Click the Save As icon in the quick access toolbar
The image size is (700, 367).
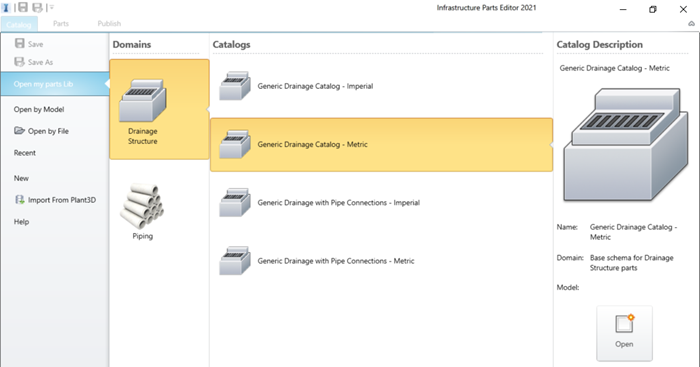38,7
